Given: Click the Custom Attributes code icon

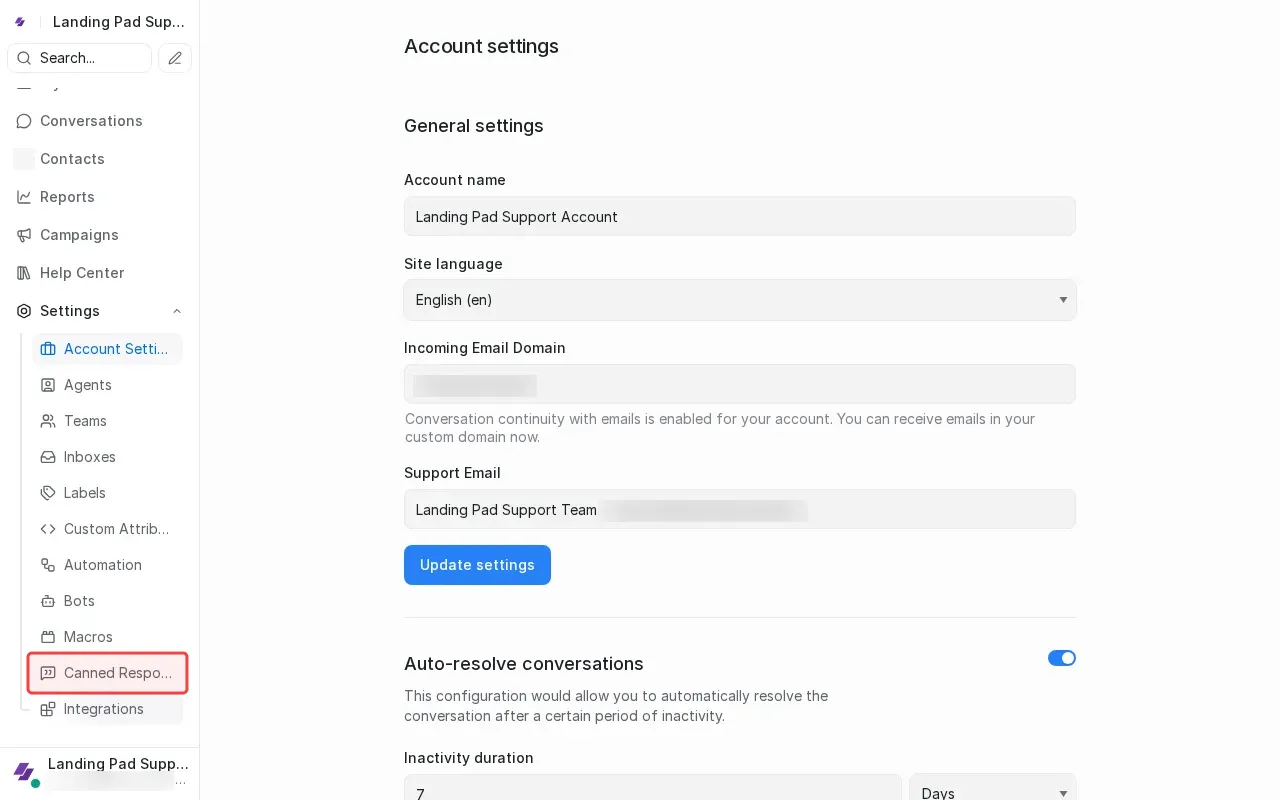Looking at the screenshot, I should point(48,529).
